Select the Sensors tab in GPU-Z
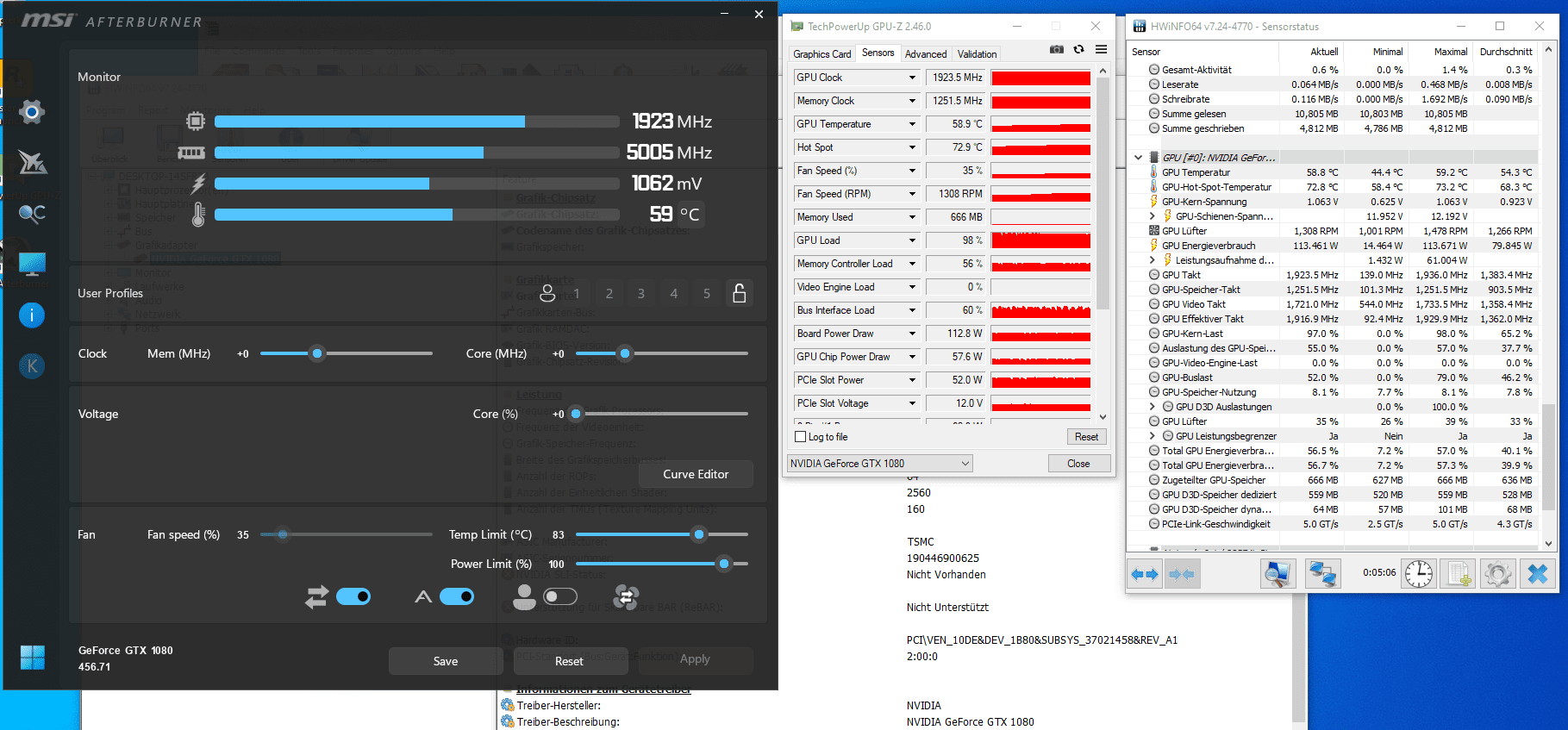Viewport: 1568px width, 730px height. coord(878,53)
